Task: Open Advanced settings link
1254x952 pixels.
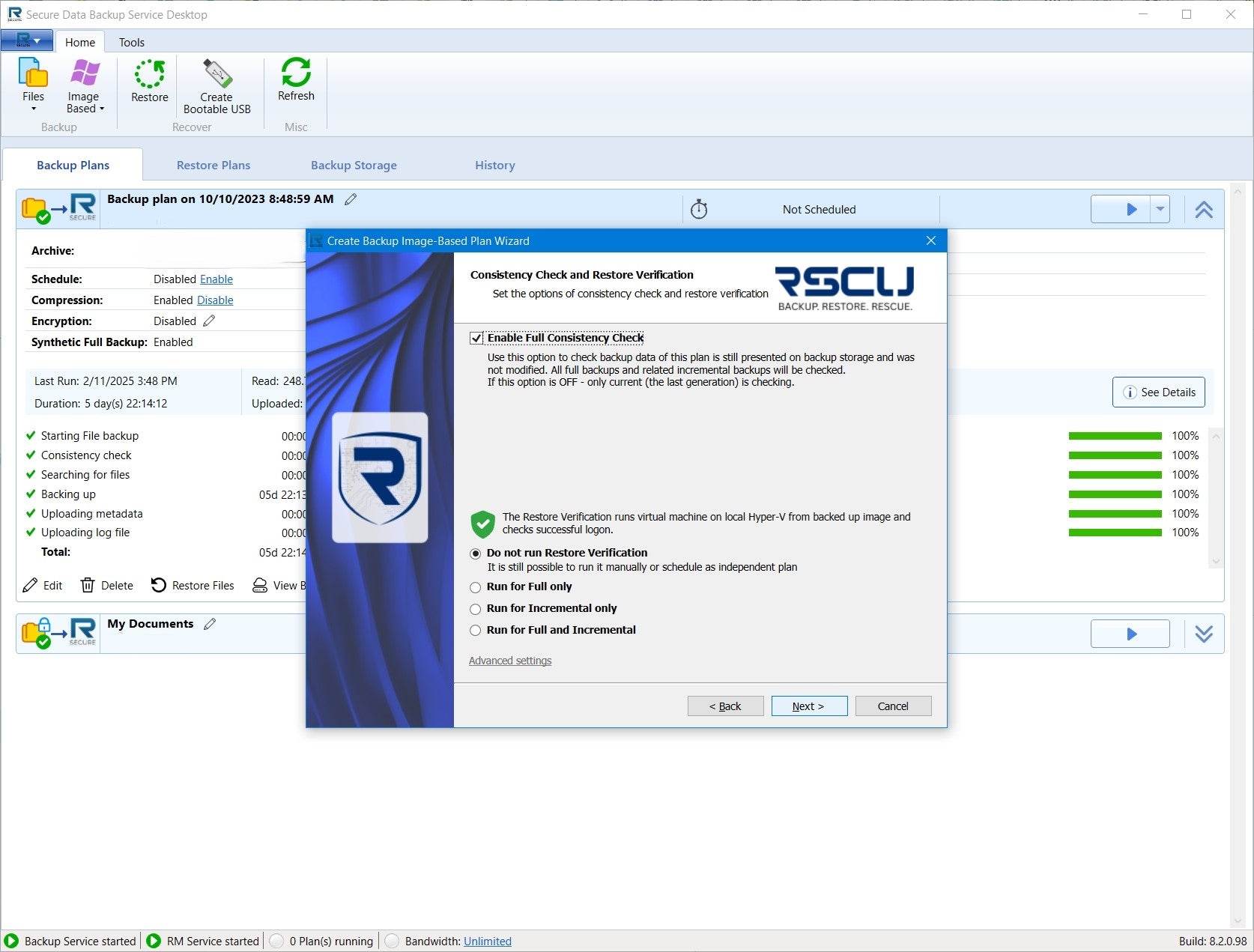Action: pyautogui.click(x=510, y=660)
